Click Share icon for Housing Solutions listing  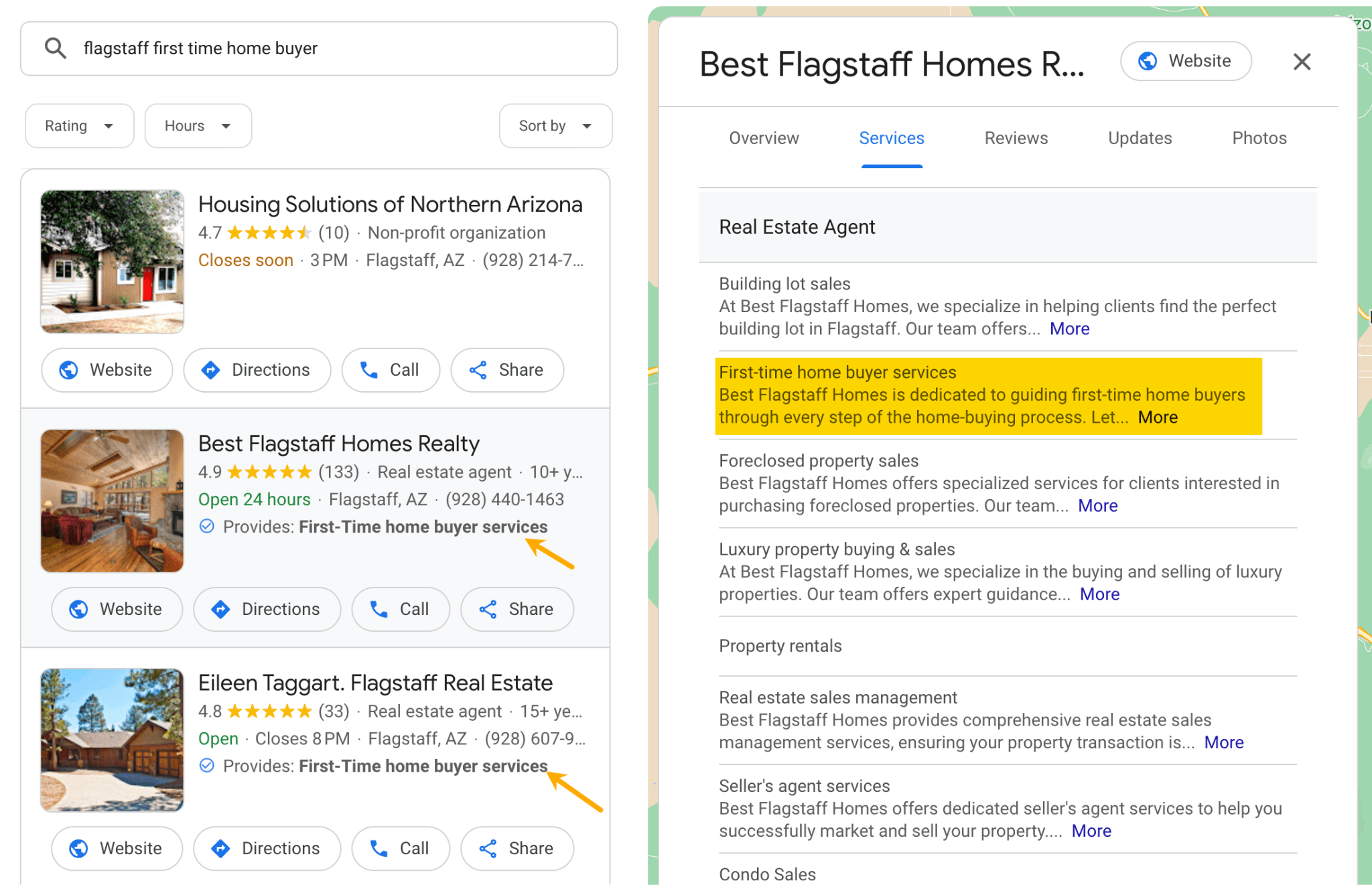pyautogui.click(x=478, y=370)
